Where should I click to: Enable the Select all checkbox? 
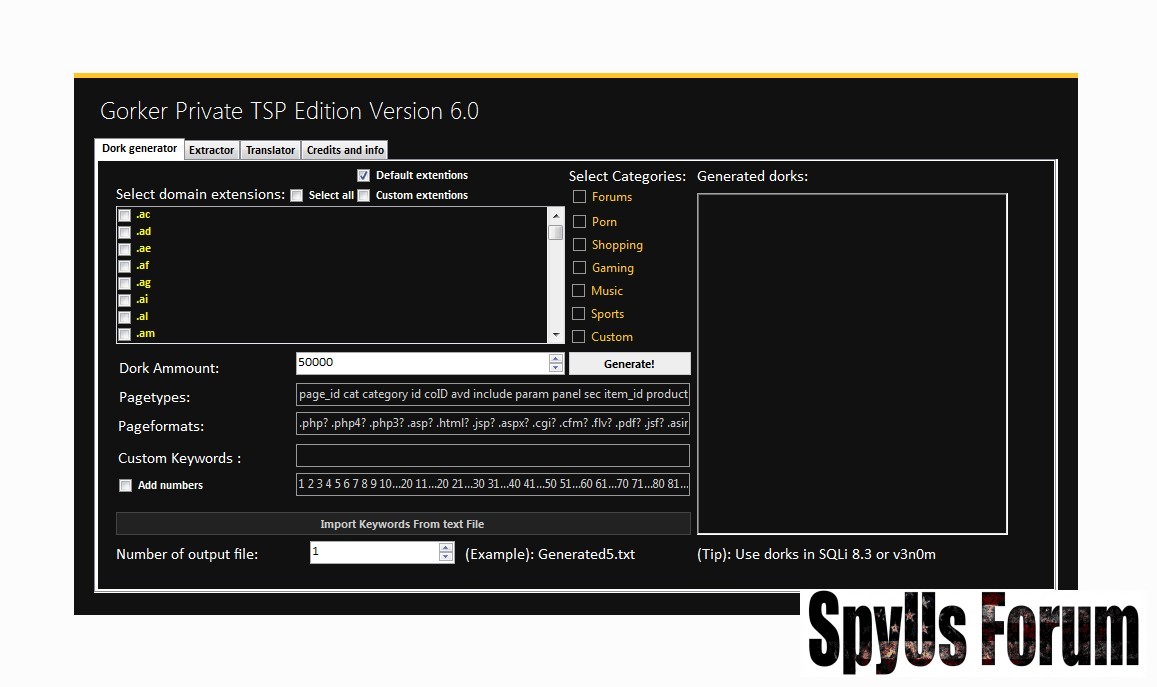pyautogui.click(x=297, y=196)
